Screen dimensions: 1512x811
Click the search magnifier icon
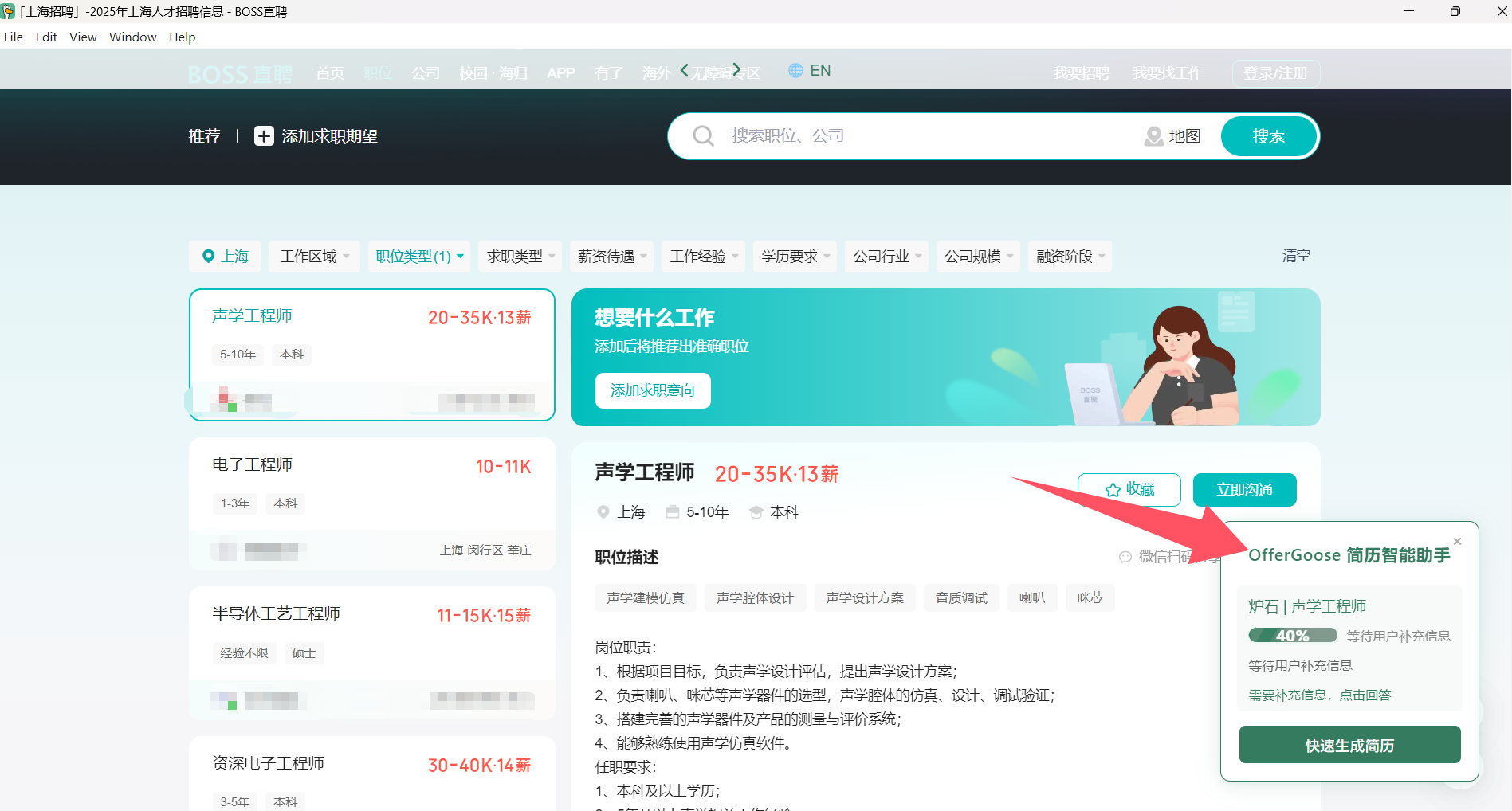click(703, 136)
